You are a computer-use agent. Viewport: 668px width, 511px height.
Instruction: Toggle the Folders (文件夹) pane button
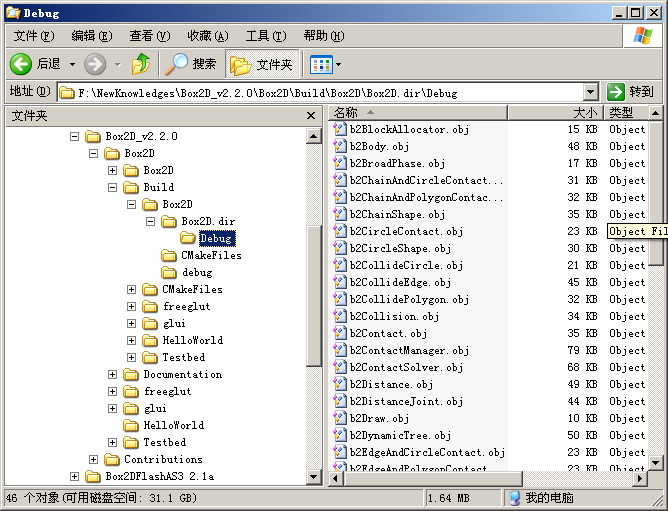tap(262, 64)
